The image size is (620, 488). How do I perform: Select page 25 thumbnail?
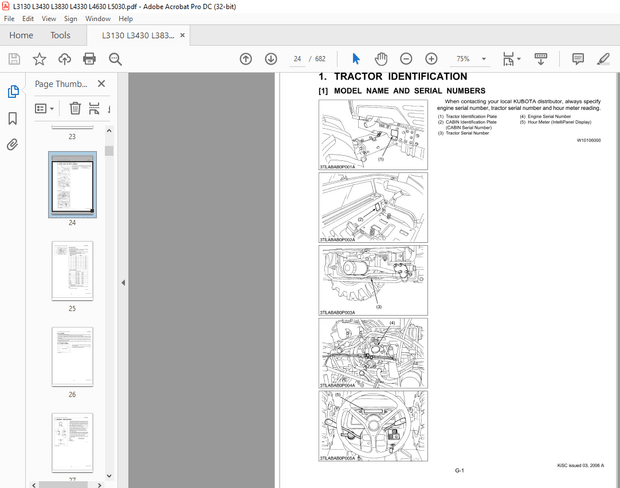pos(72,271)
